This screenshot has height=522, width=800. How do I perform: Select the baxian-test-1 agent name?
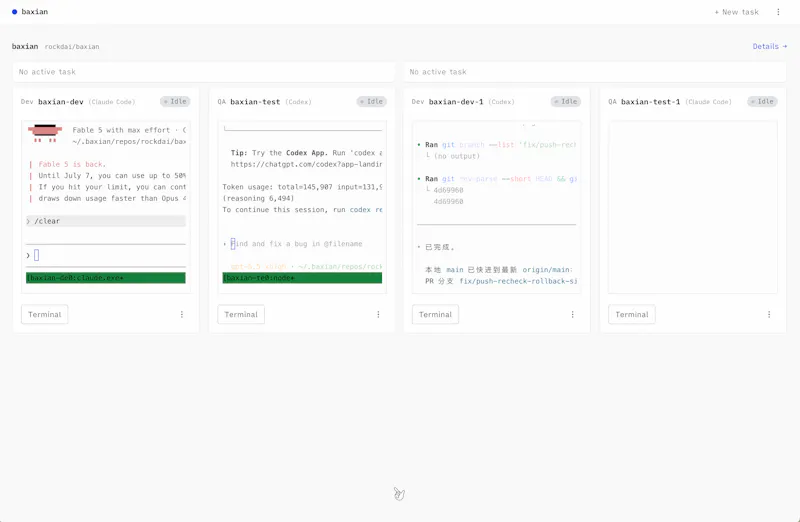pyautogui.click(x=651, y=102)
